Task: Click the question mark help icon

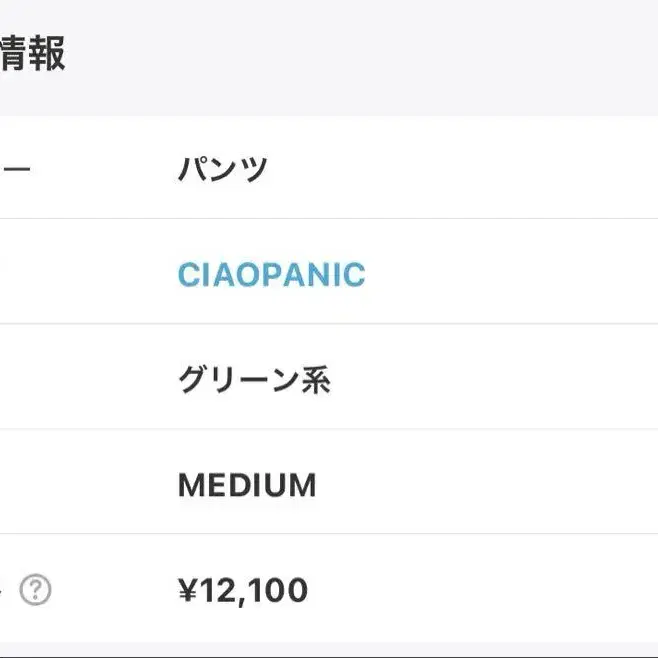Action: 35,590
